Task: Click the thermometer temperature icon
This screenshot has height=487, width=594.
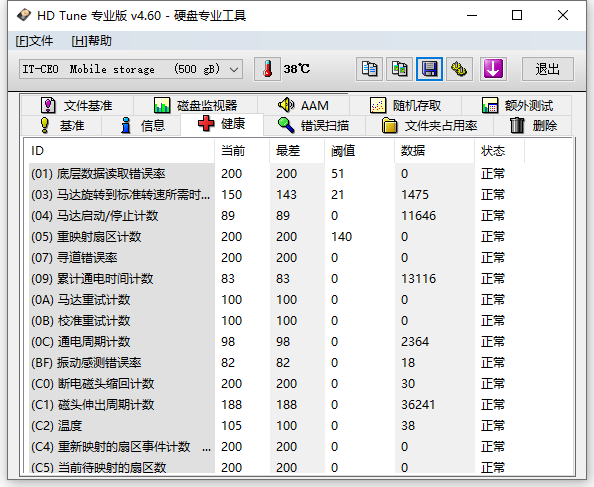Action: click(267, 69)
